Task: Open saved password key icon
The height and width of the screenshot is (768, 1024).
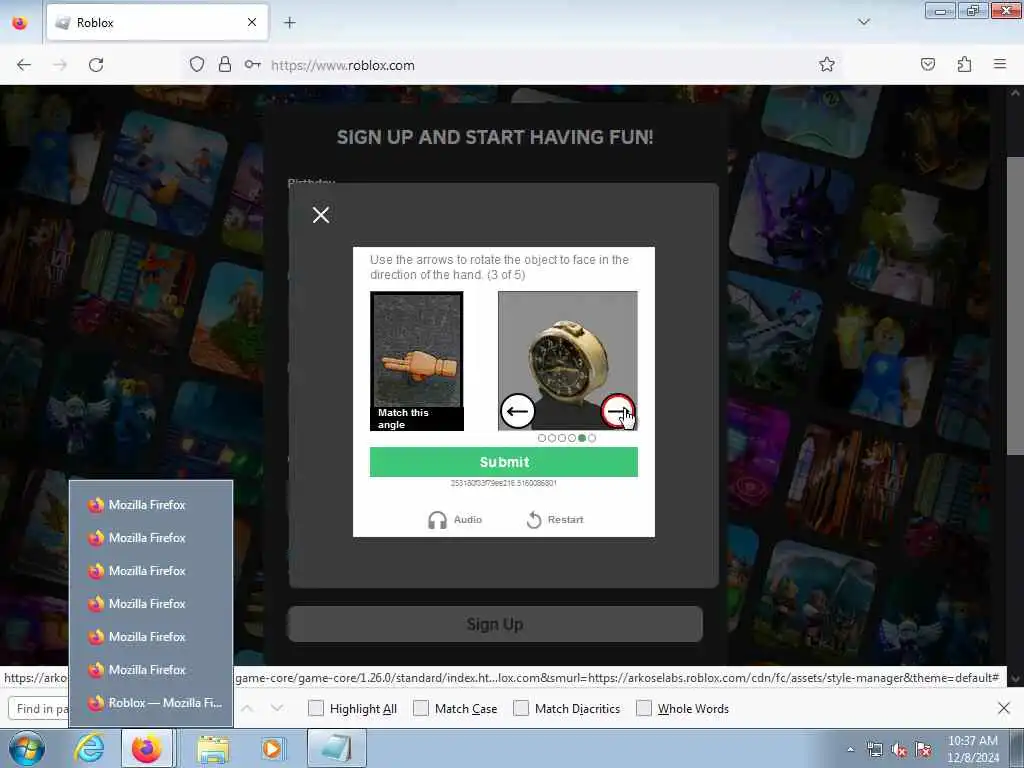Action: [x=252, y=65]
